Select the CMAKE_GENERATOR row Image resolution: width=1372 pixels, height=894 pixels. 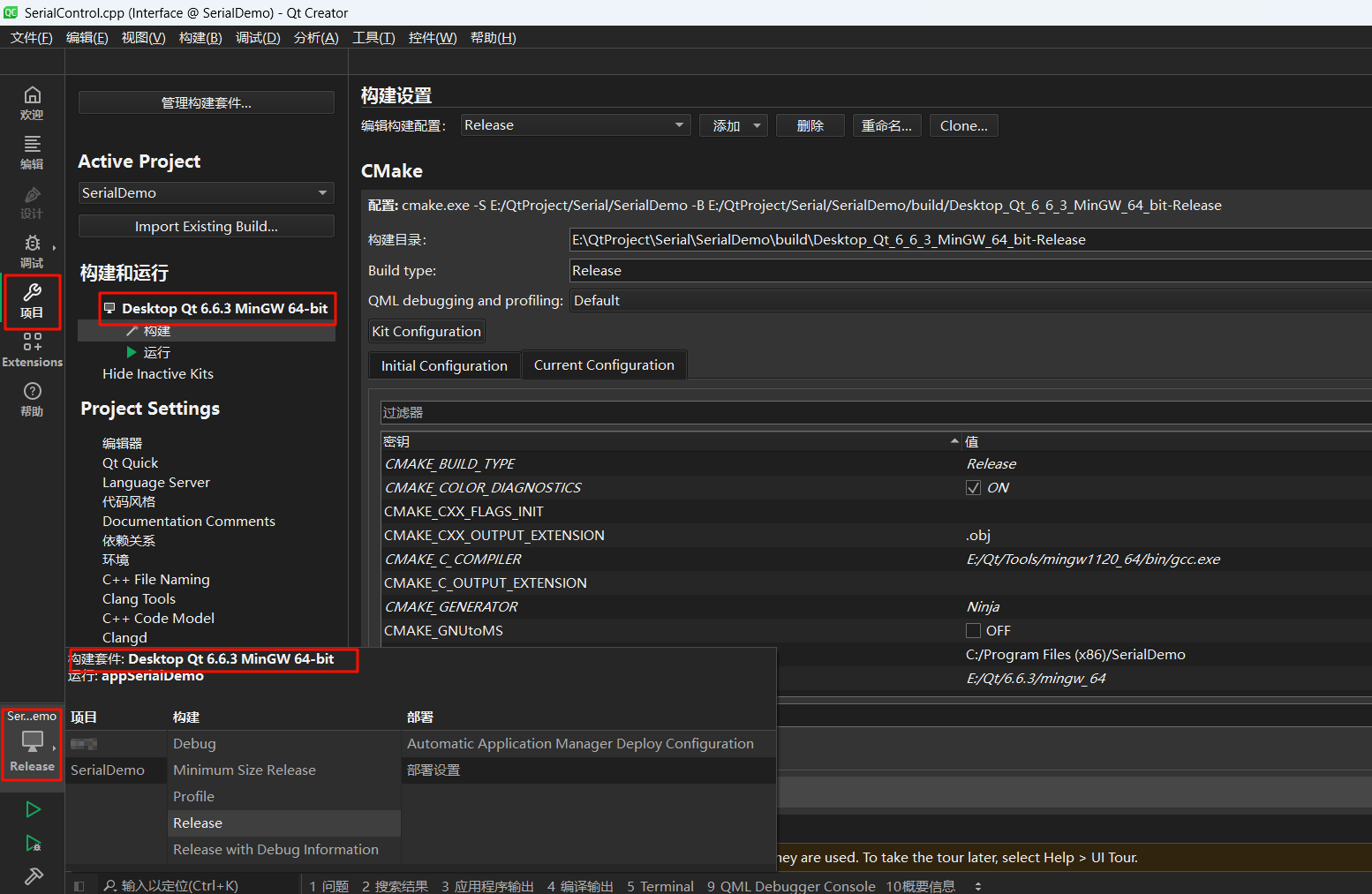pyautogui.click(x=876, y=607)
